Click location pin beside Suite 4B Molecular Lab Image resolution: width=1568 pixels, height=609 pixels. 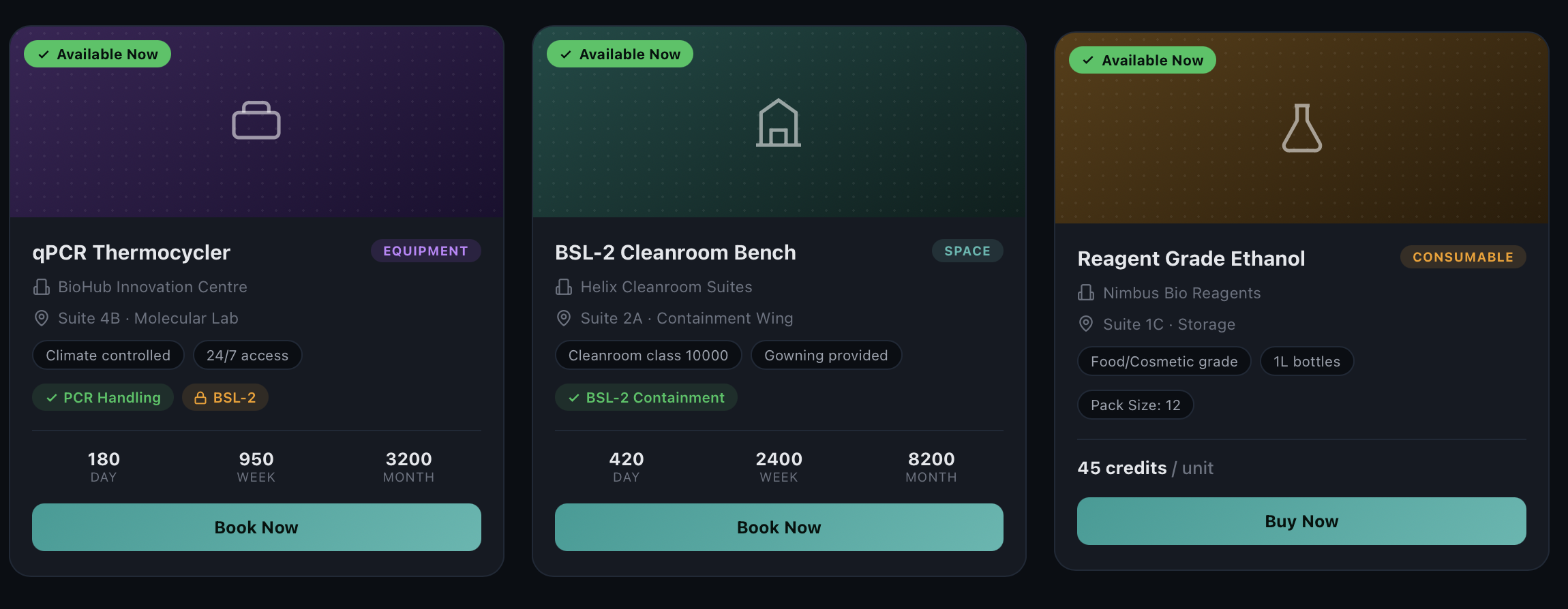click(x=42, y=318)
